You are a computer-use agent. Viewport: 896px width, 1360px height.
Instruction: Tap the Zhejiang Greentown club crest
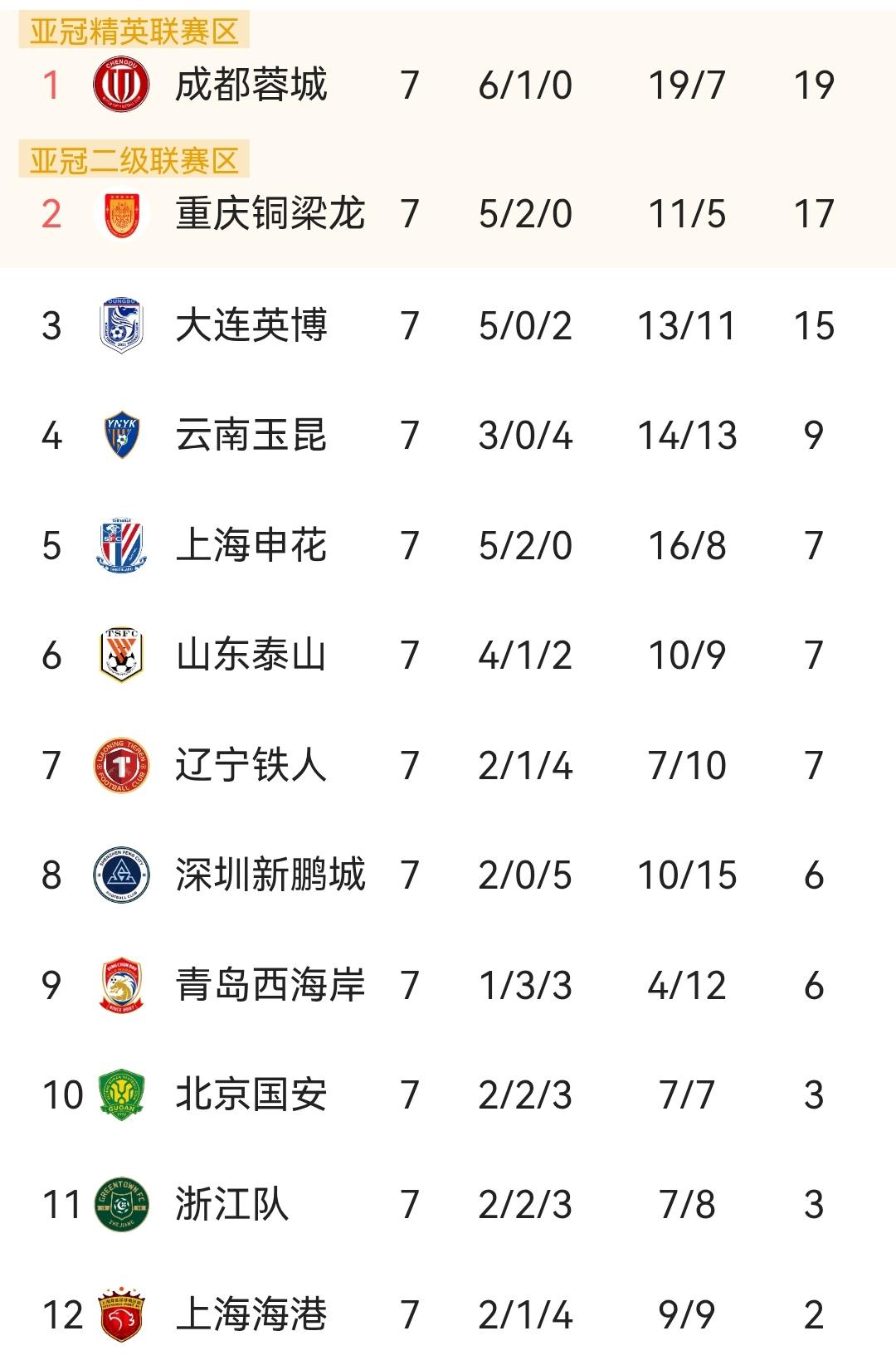point(121,1205)
